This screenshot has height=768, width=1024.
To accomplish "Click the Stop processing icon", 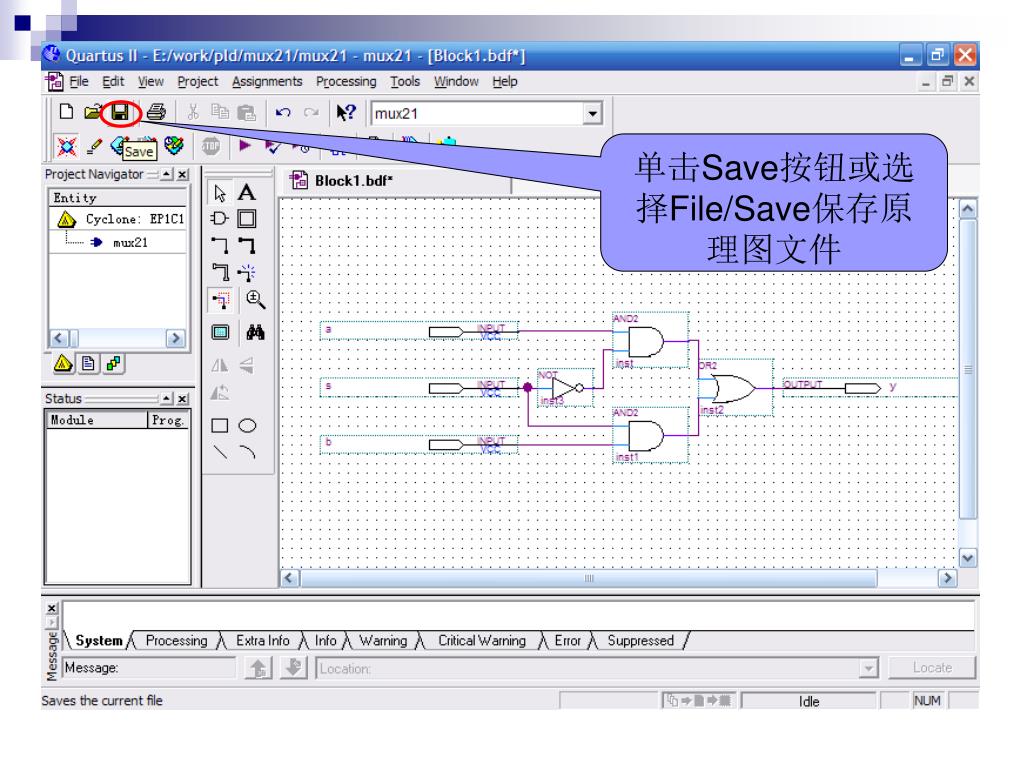I will (x=210, y=146).
